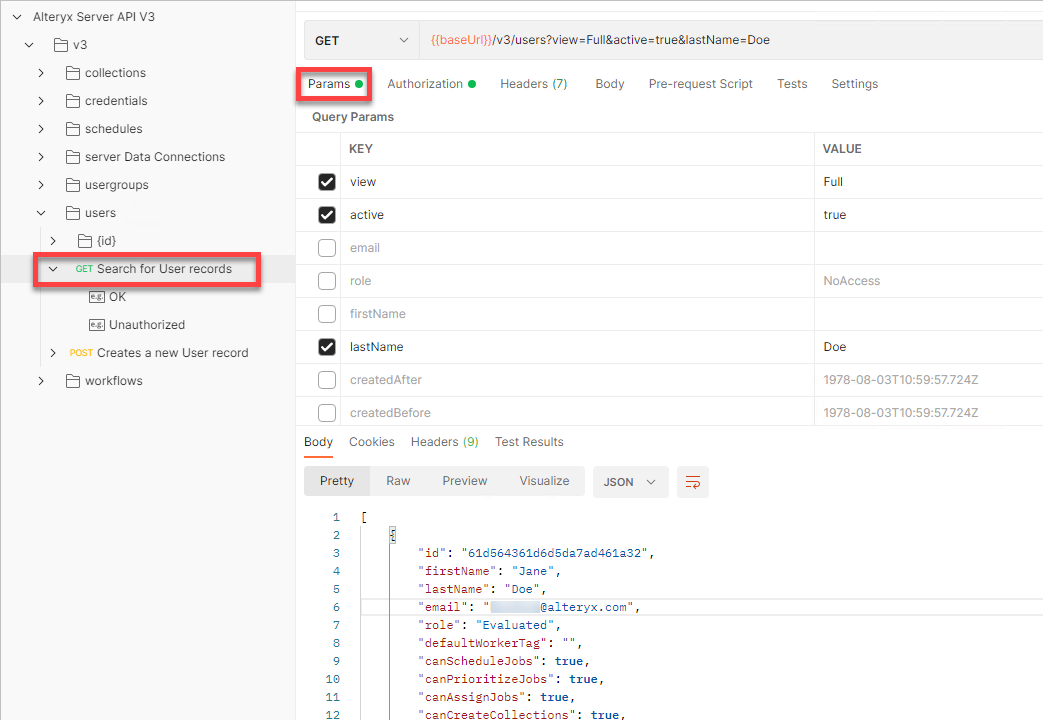Toggle line wrapping in the response viewer
The image size is (1043, 720).
tap(692, 481)
